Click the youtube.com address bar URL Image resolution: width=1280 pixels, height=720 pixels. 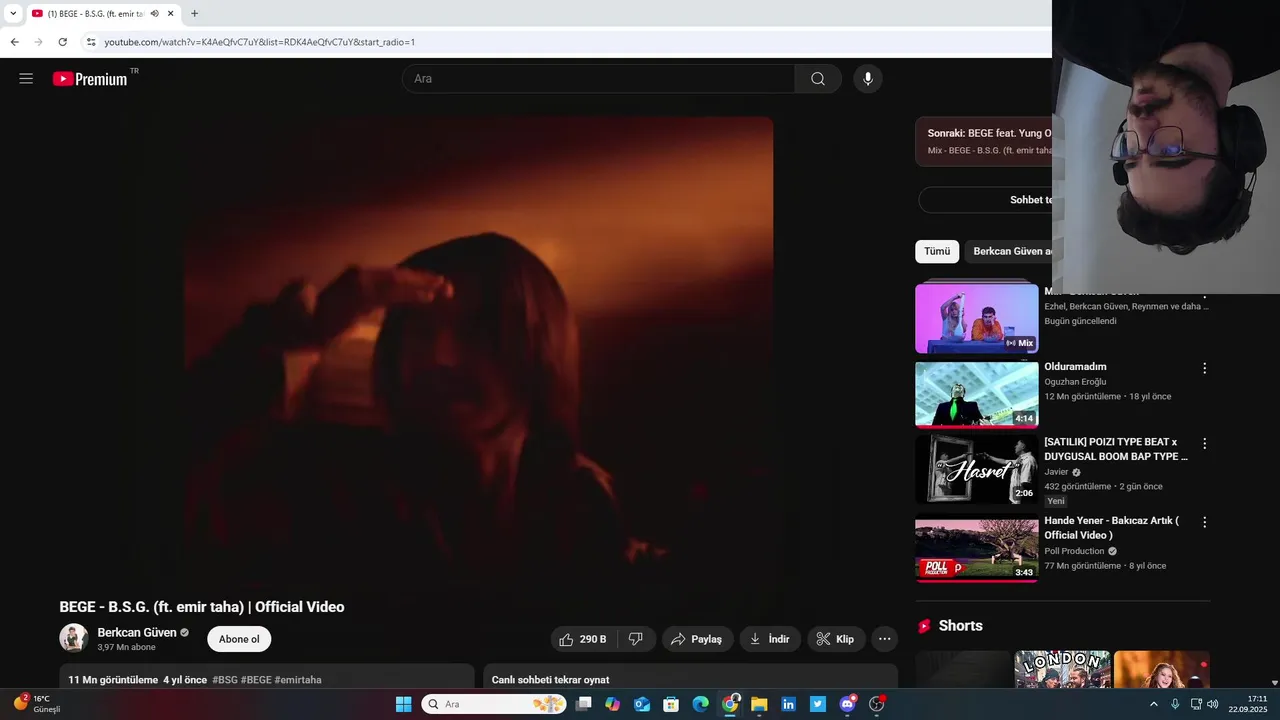pos(259,42)
